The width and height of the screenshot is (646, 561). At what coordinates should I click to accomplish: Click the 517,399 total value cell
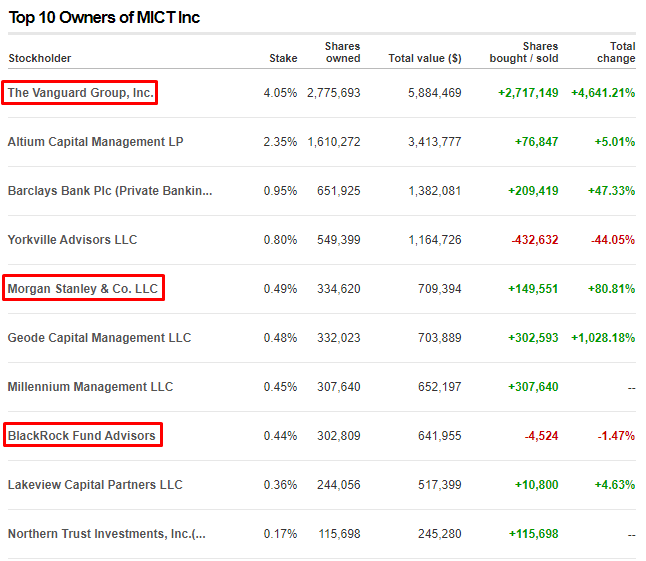point(440,485)
